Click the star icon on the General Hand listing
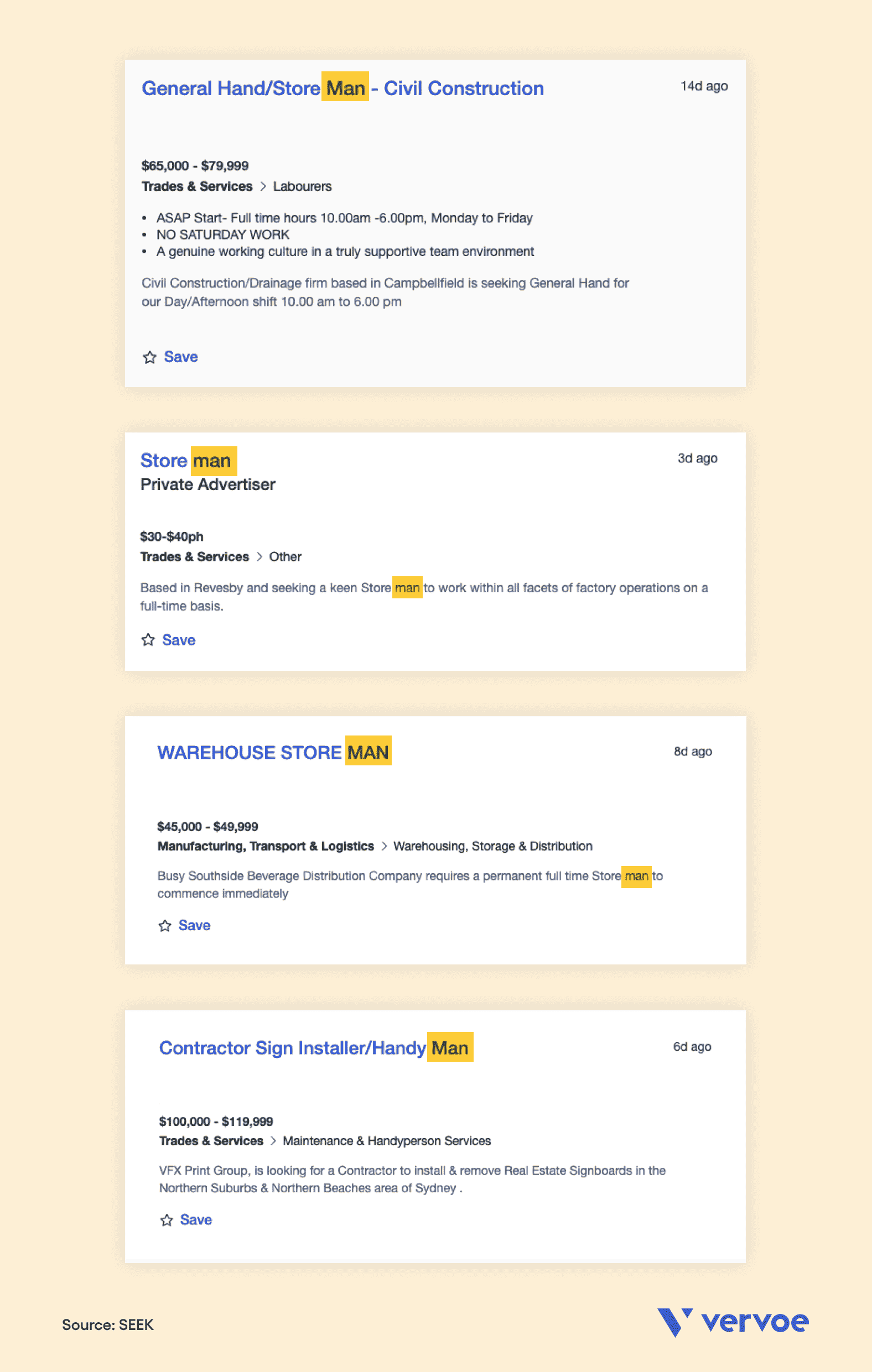 (x=149, y=357)
